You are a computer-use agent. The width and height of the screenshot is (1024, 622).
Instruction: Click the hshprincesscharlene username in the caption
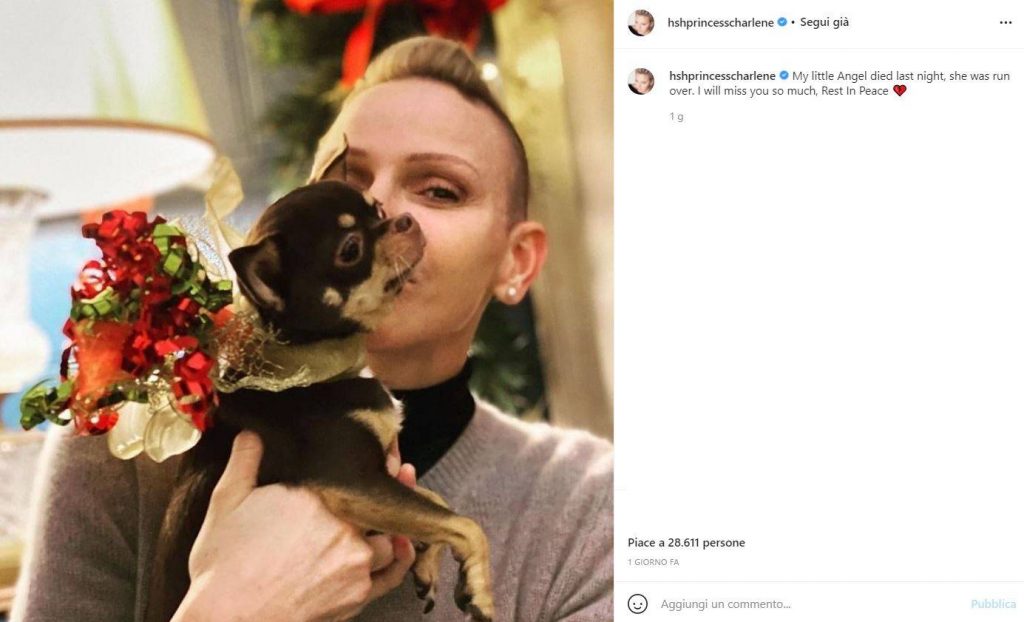click(x=722, y=76)
